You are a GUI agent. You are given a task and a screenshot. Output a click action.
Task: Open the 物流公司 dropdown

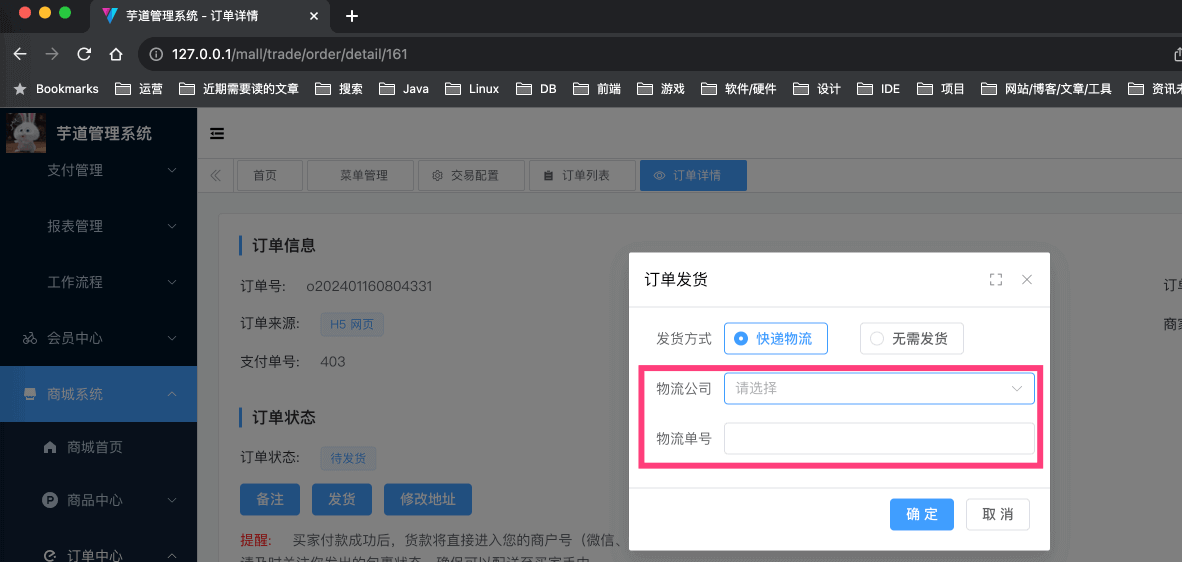click(x=878, y=388)
